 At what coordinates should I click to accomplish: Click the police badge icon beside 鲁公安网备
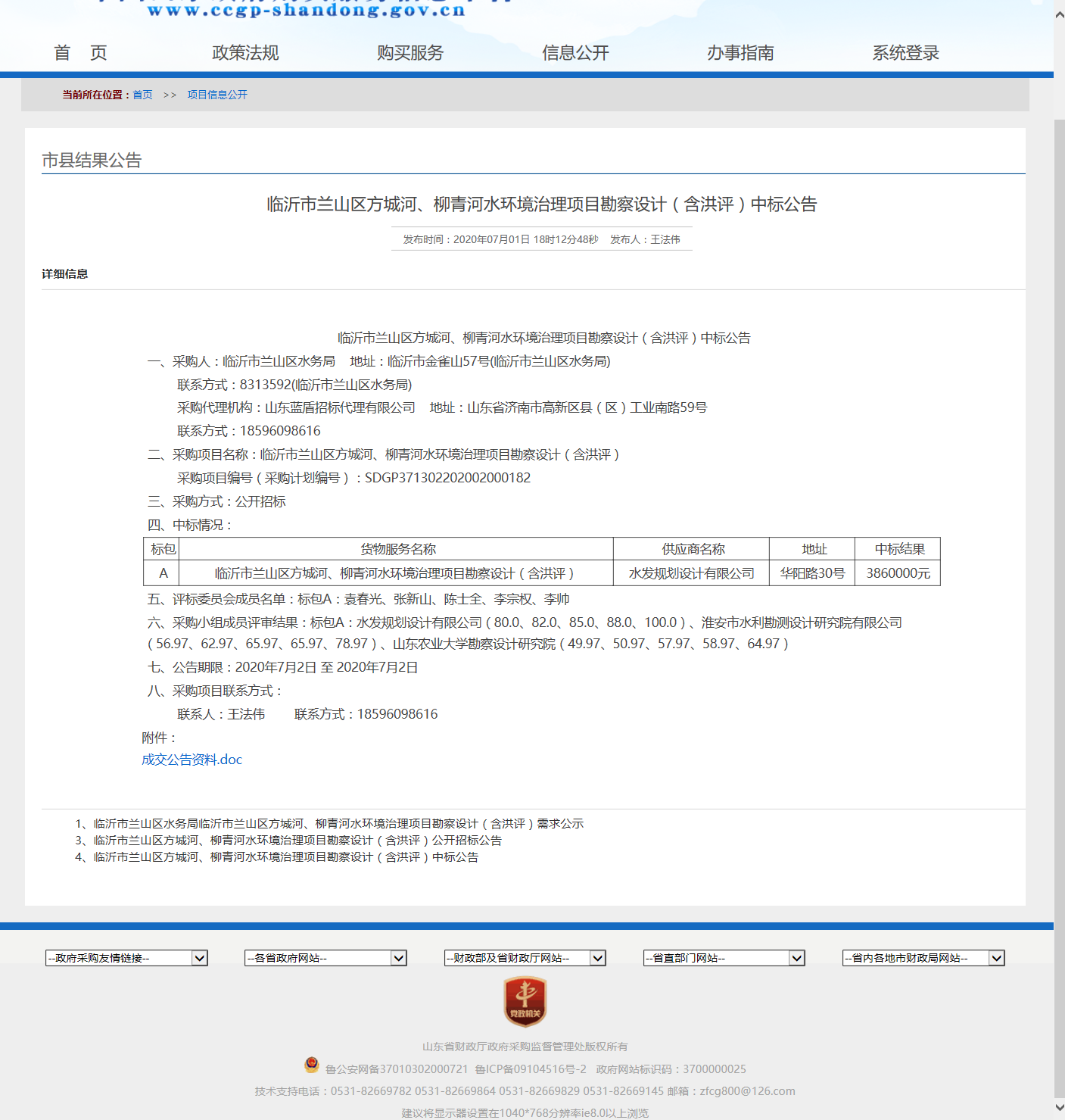[311, 1065]
